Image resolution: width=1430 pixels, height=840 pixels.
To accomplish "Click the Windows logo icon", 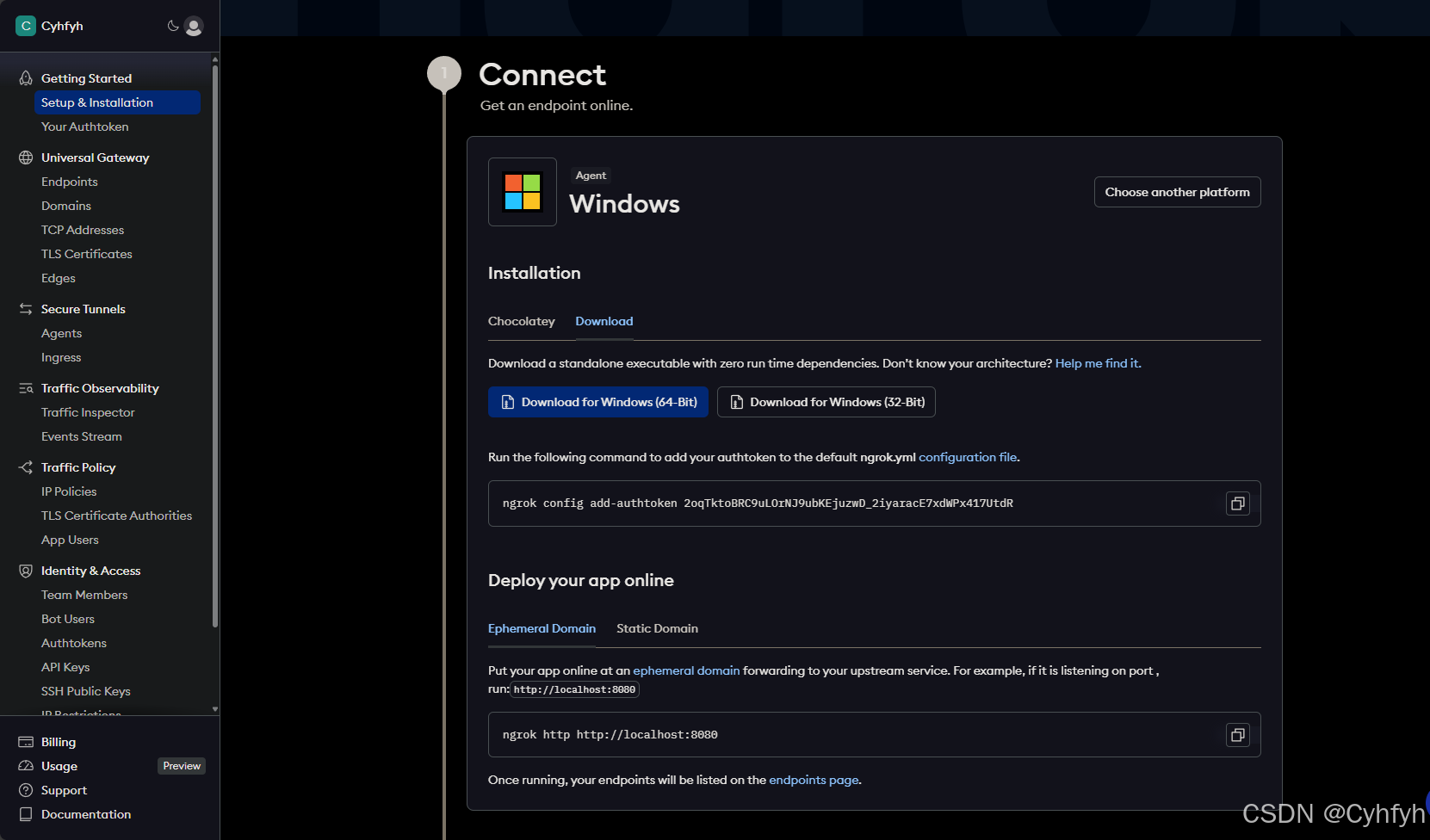I will click(x=523, y=192).
